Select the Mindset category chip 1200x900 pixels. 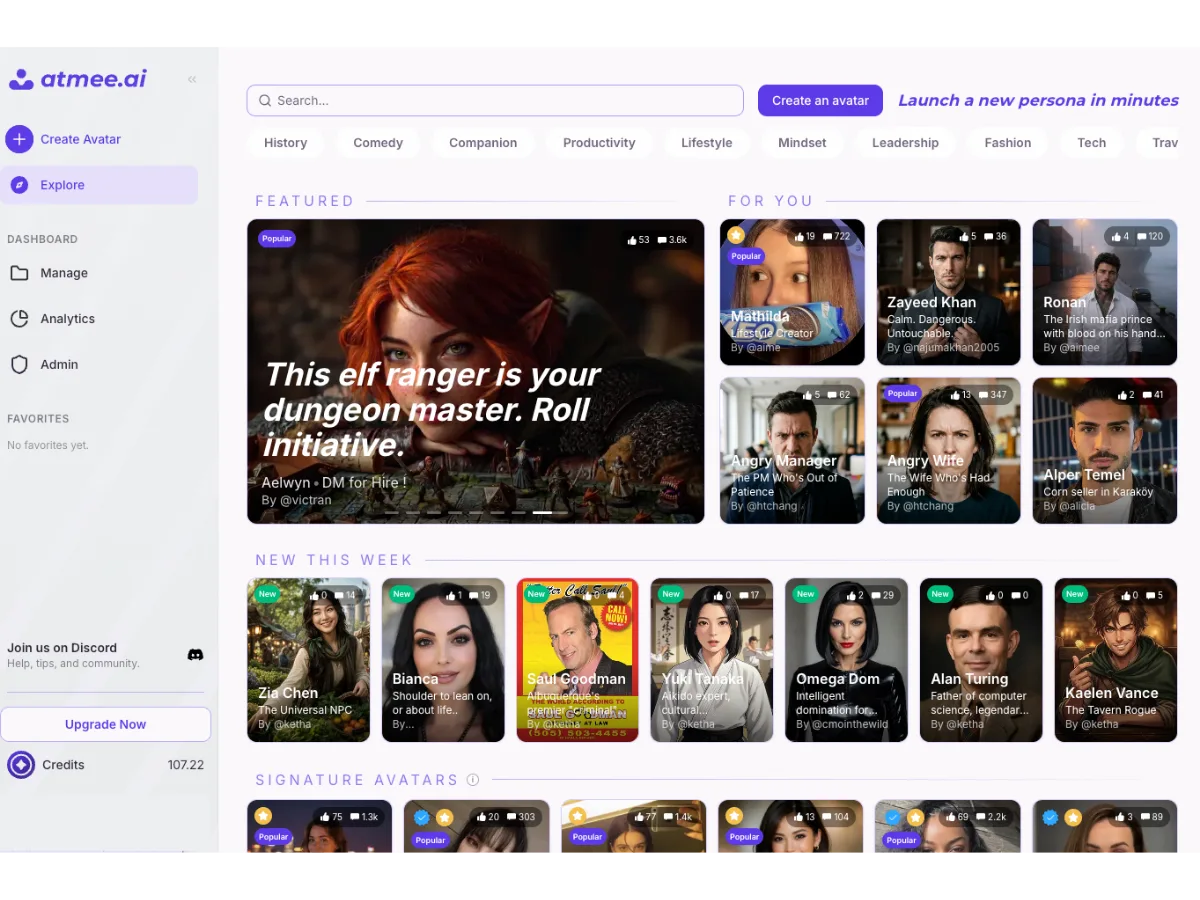tap(802, 143)
